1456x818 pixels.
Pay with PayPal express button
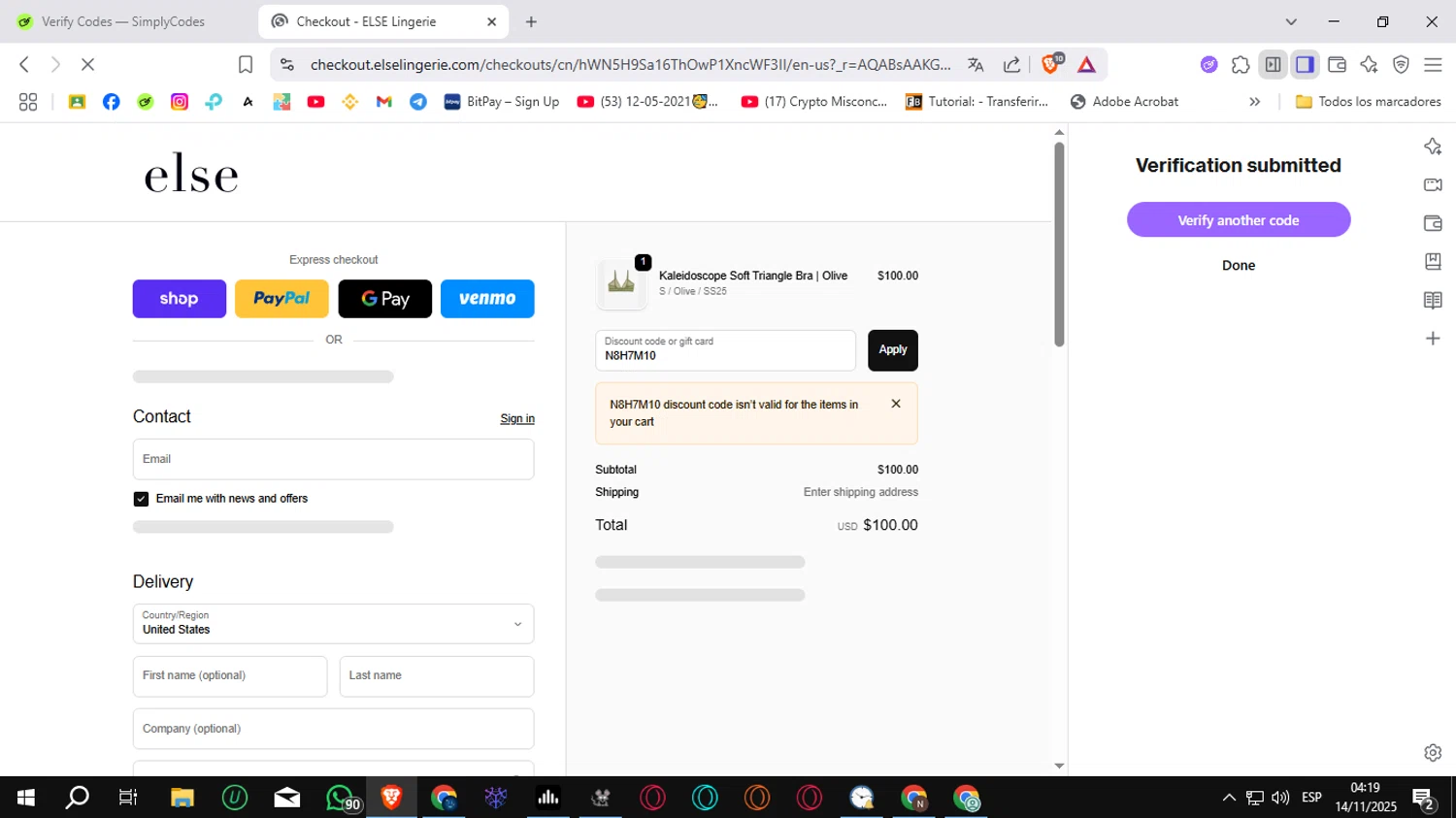281,299
